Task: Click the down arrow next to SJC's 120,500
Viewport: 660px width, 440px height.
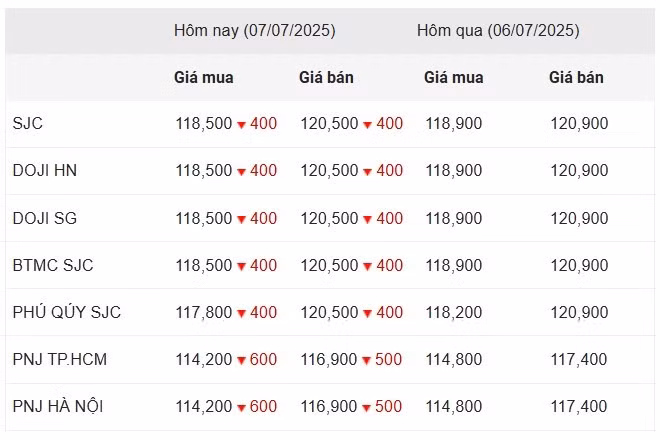Action: tap(367, 125)
